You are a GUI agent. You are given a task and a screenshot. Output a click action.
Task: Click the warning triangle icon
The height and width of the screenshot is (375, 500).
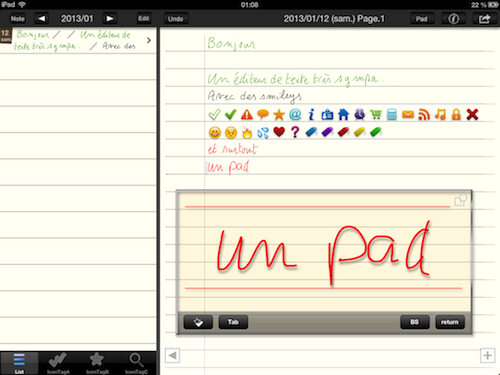click(x=247, y=115)
